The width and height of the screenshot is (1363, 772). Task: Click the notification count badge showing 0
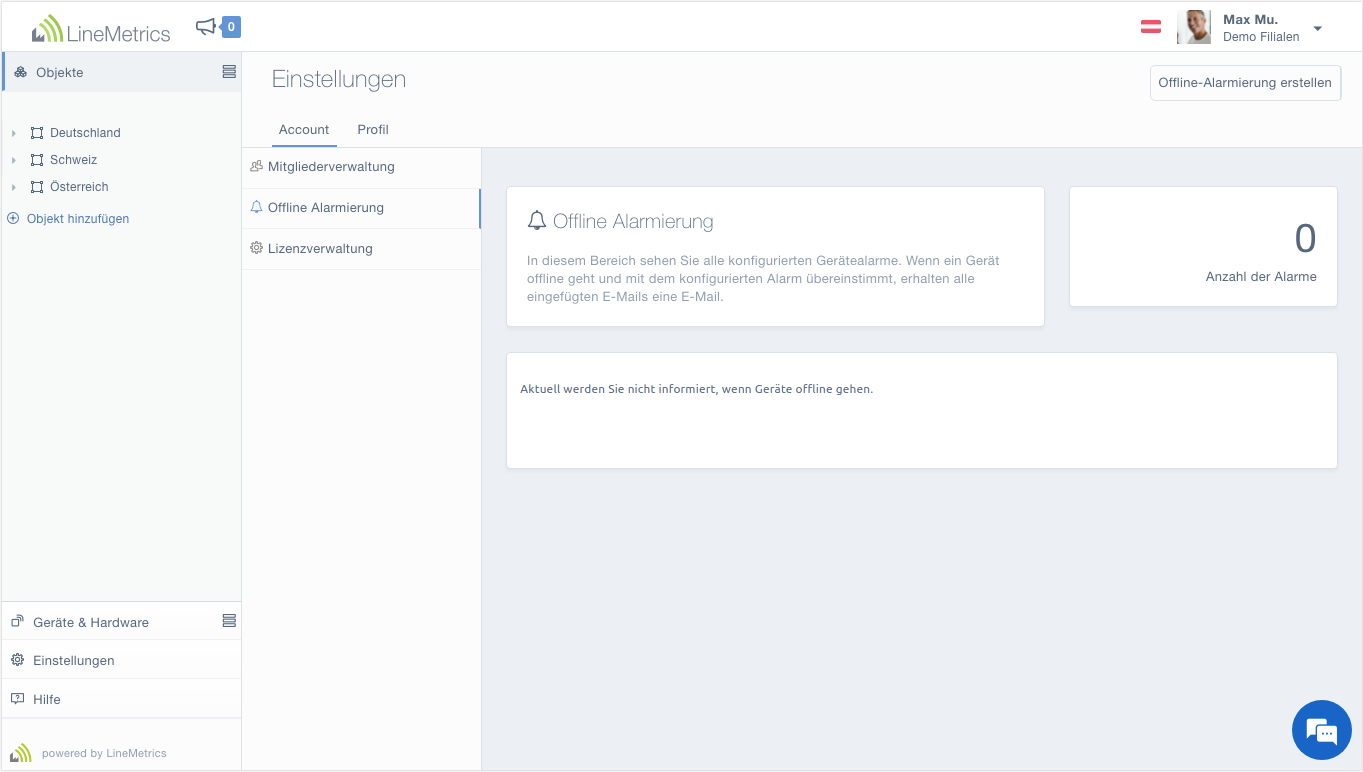click(x=231, y=27)
